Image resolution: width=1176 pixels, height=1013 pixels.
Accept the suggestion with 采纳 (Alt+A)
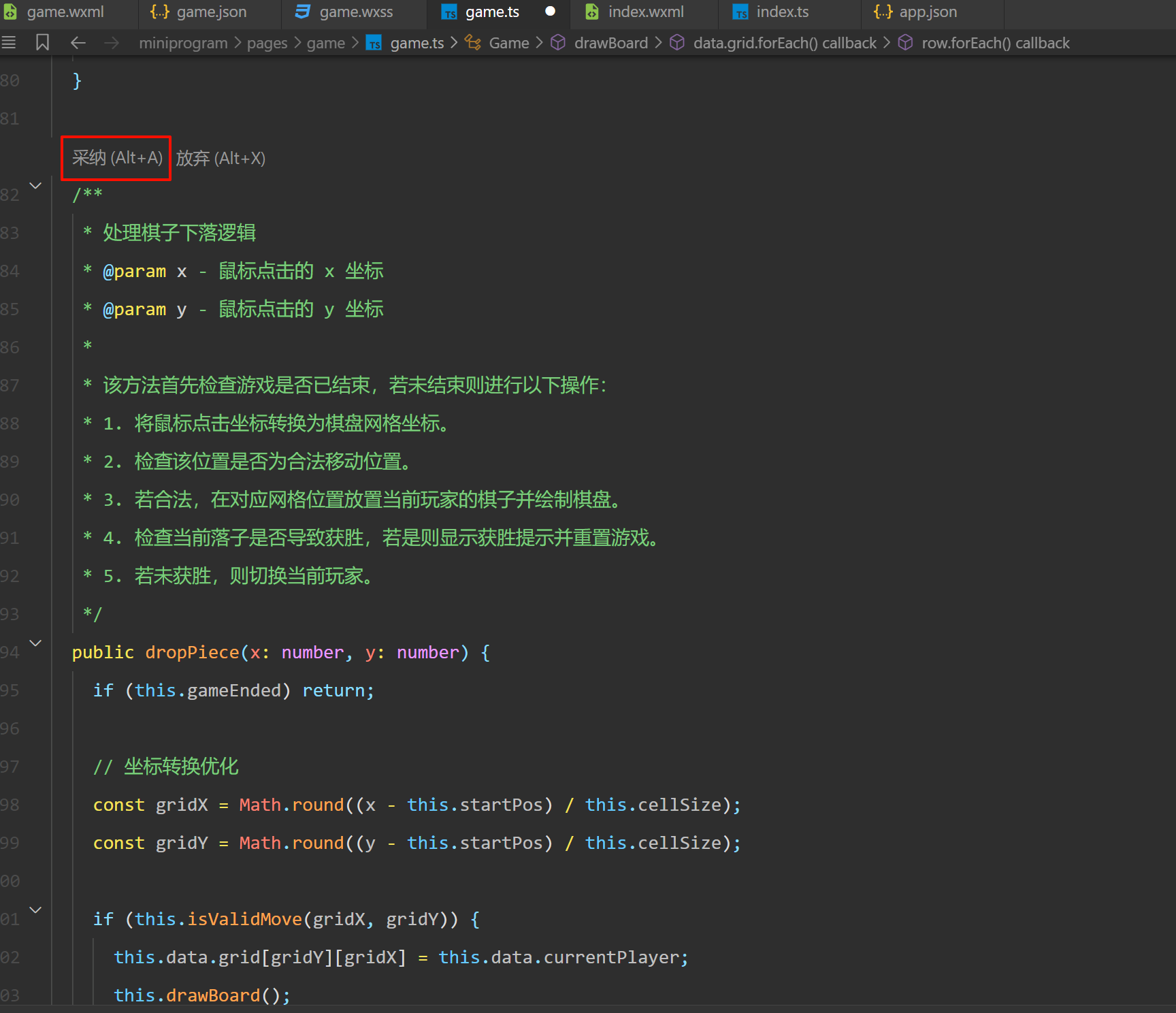pos(116,158)
